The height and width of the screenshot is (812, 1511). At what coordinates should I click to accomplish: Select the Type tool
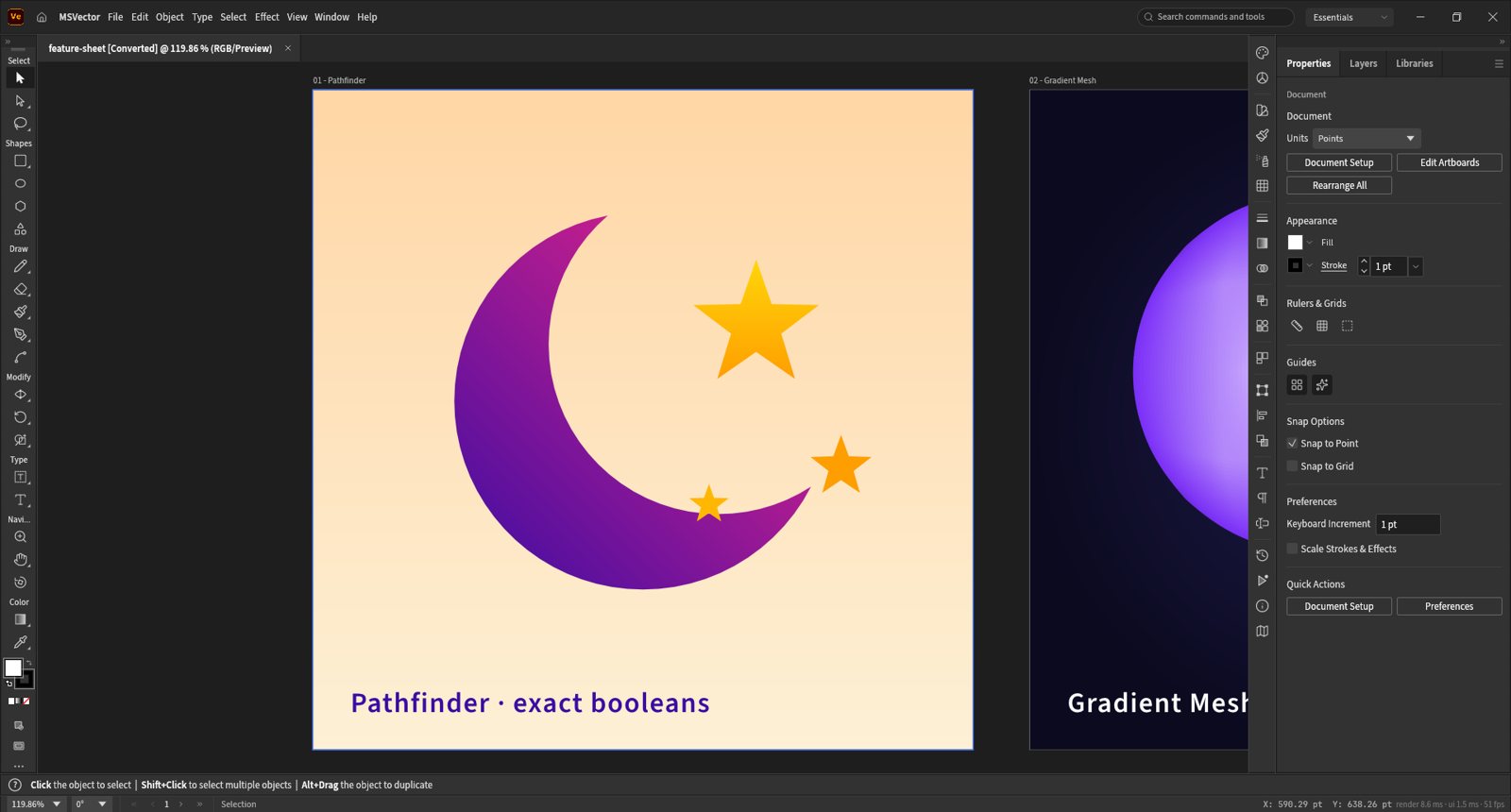coord(20,500)
